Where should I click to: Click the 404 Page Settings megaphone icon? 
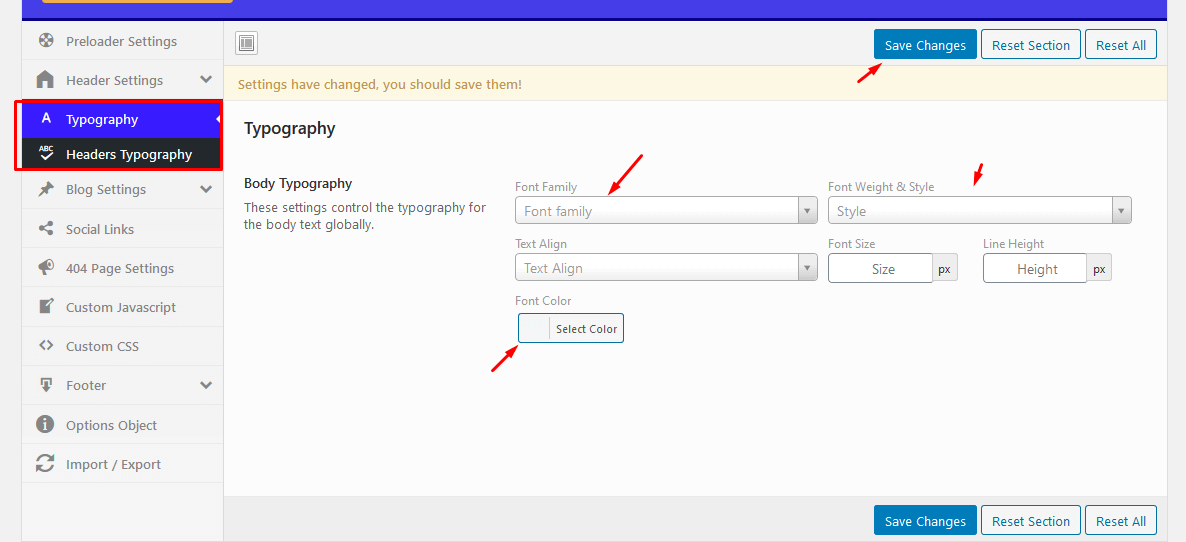pos(45,268)
